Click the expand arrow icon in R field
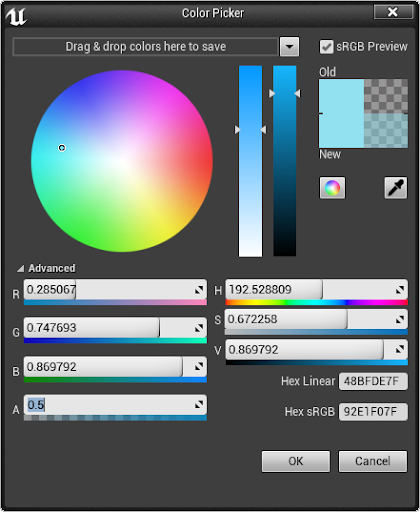420x512 pixels. (199, 290)
